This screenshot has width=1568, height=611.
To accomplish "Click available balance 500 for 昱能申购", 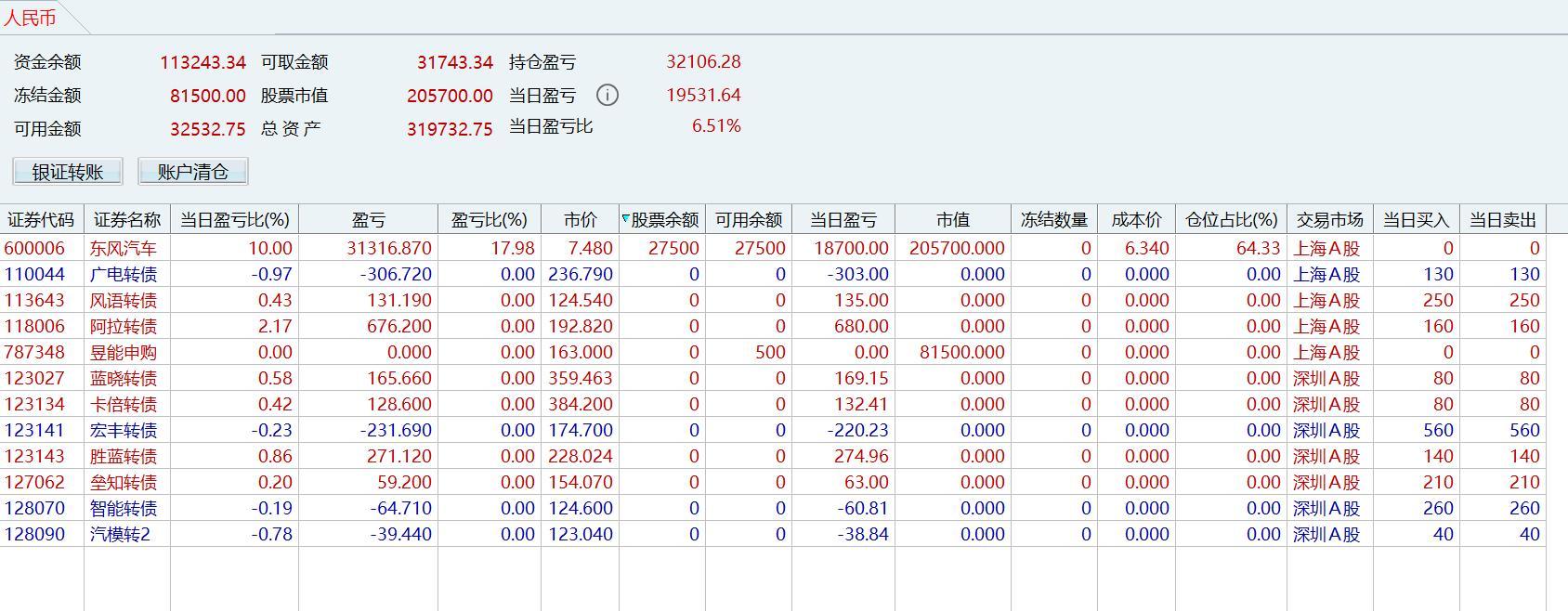I will pos(770,352).
